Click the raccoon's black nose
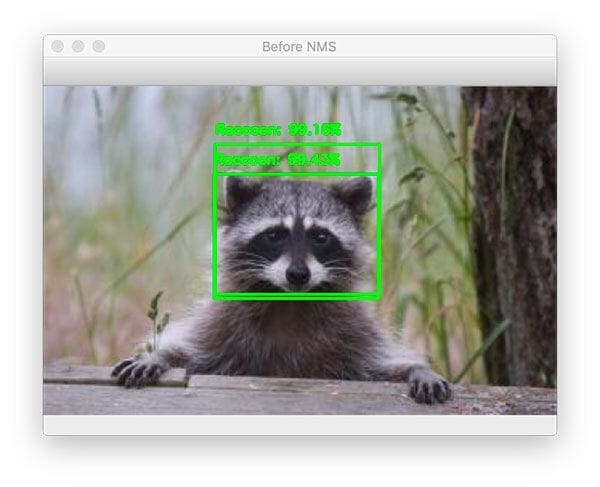The height and width of the screenshot is (487, 600). (297, 273)
